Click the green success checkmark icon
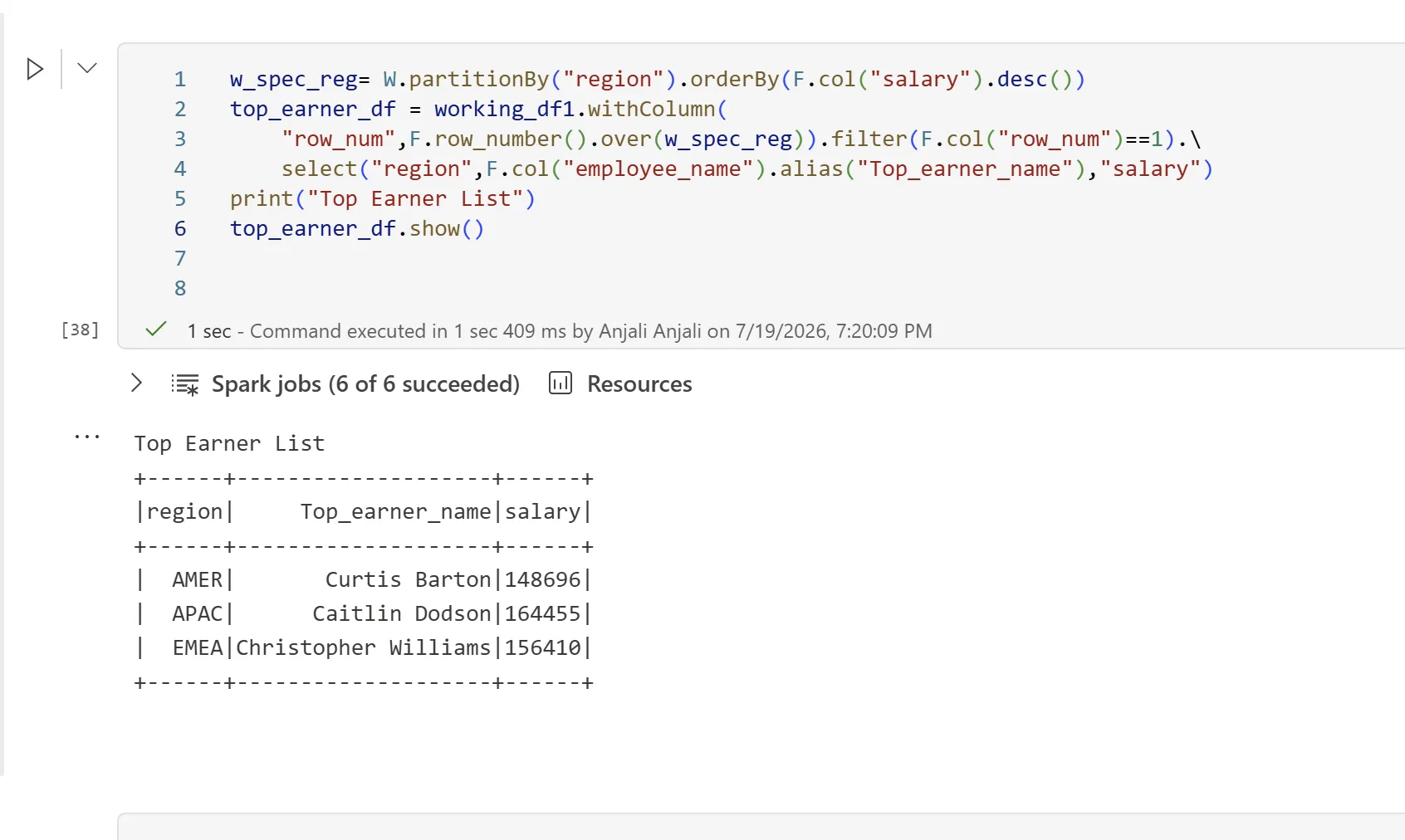This screenshot has height=840, width=1405. click(x=156, y=330)
